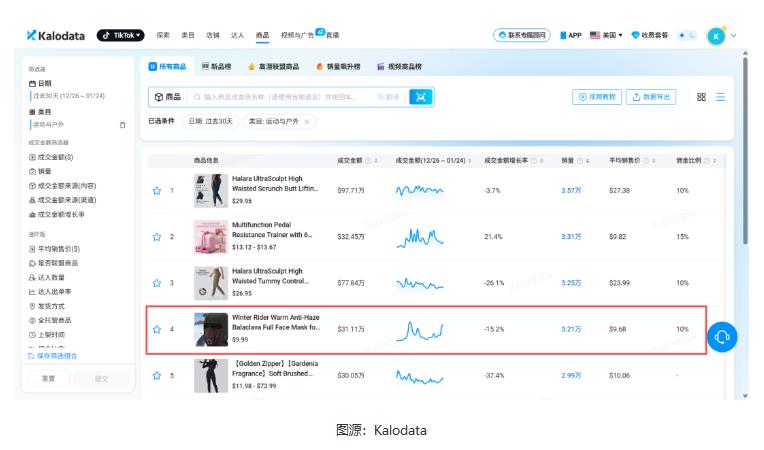This screenshot has height=450, width=764.
Task: Click the trash icon to clear category
Action: [x=122, y=125]
